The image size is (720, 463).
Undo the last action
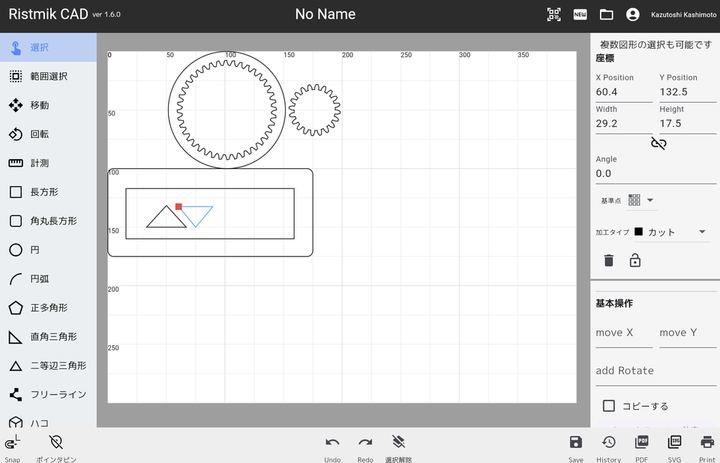[332, 448]
